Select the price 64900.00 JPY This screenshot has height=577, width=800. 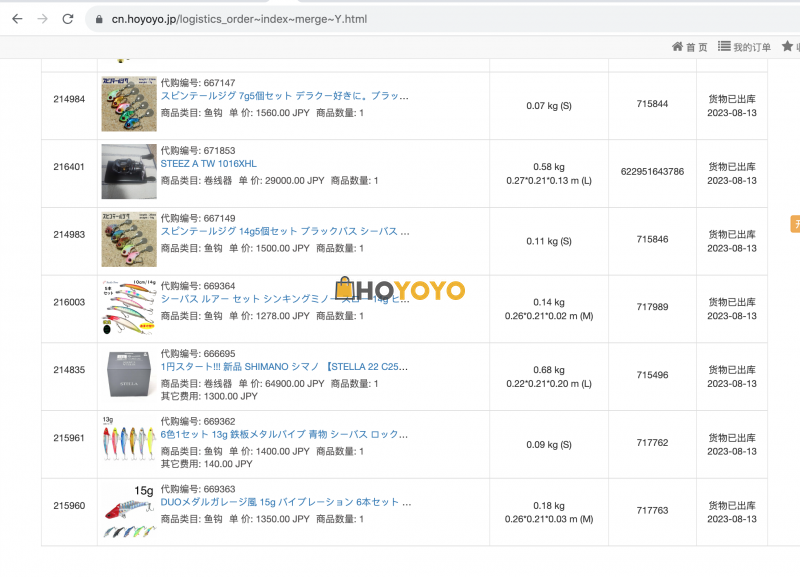coord(288,384)
